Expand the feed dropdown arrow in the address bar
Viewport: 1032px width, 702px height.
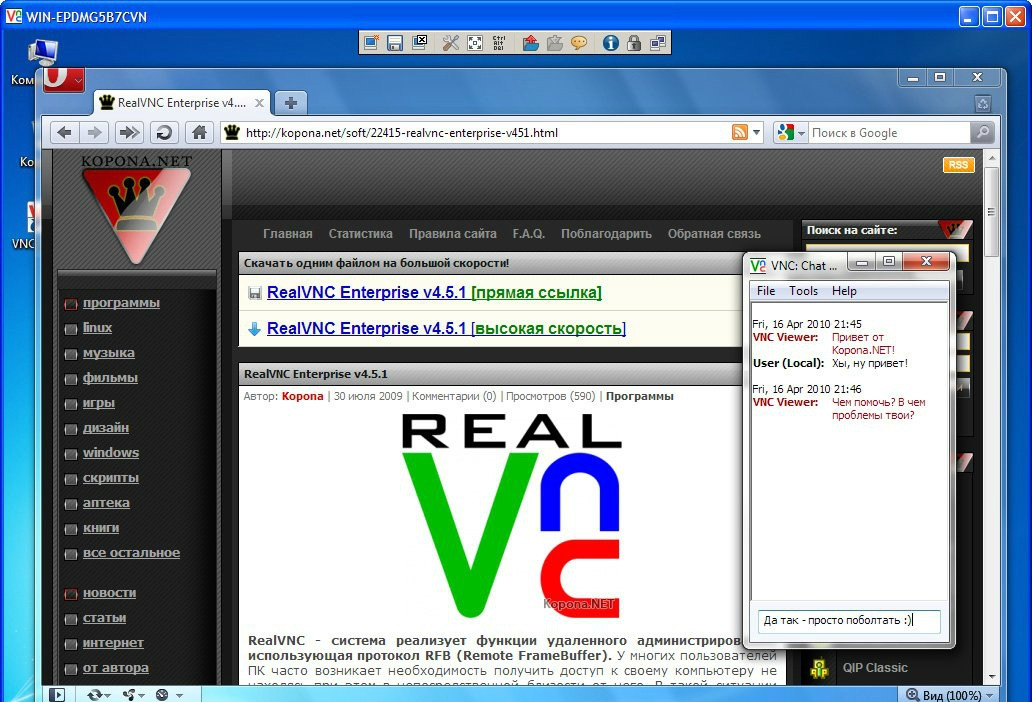tap(756, 133)
